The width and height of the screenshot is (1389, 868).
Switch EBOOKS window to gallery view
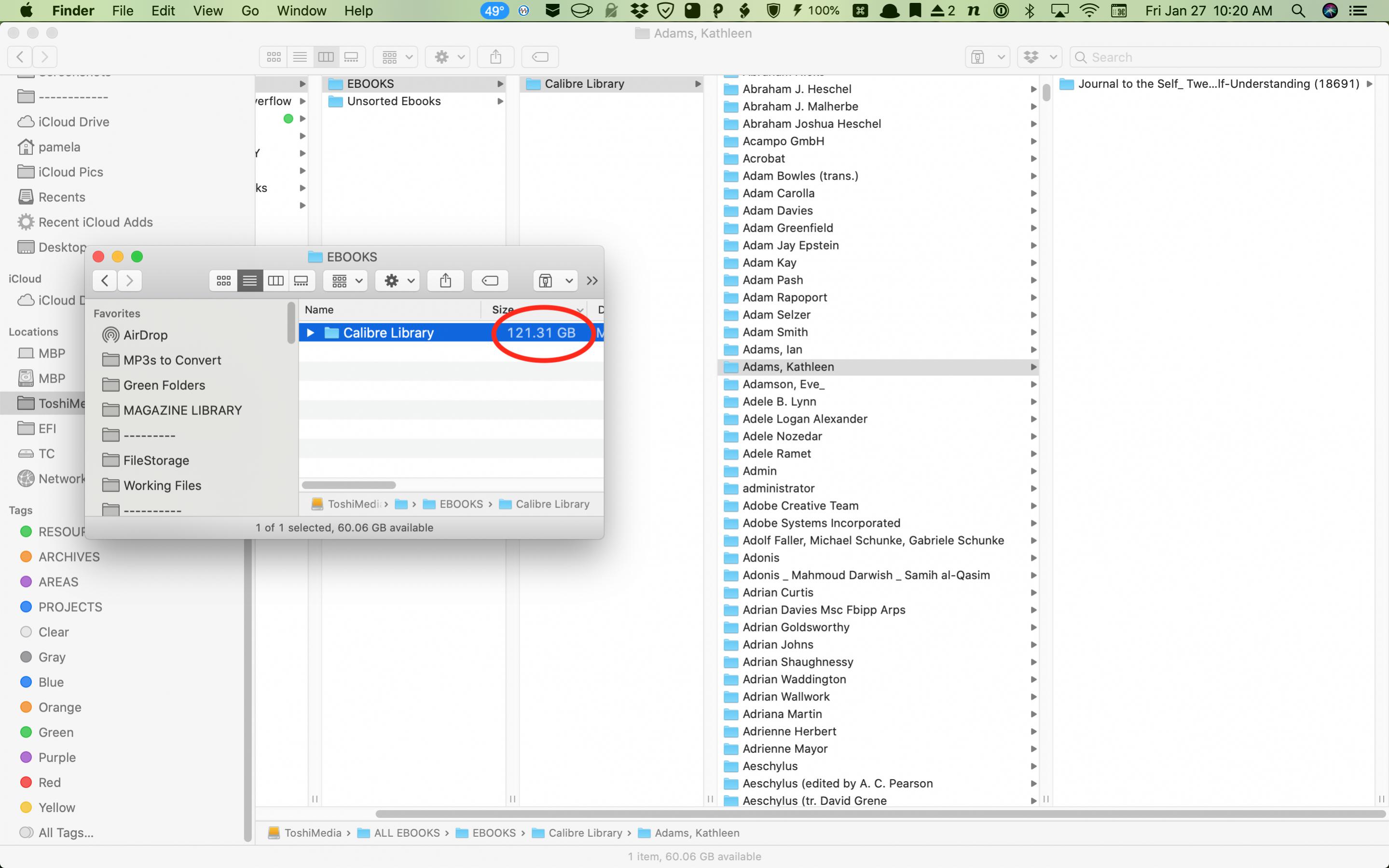[302, 281]
